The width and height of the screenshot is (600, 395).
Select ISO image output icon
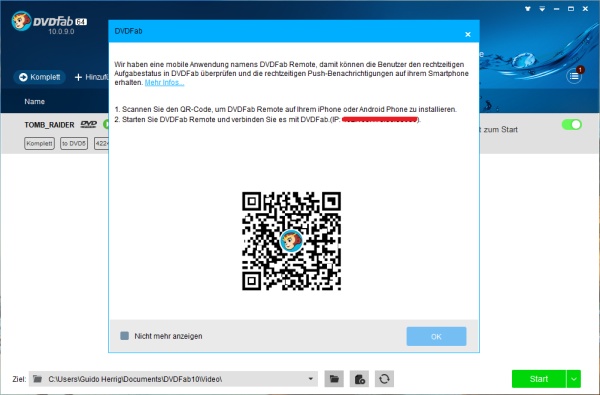tap(359, 379)
